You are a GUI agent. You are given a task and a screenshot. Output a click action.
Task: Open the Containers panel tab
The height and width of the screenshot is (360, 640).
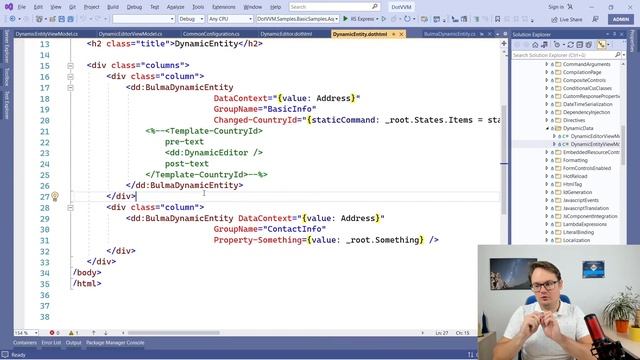point(24,343)
